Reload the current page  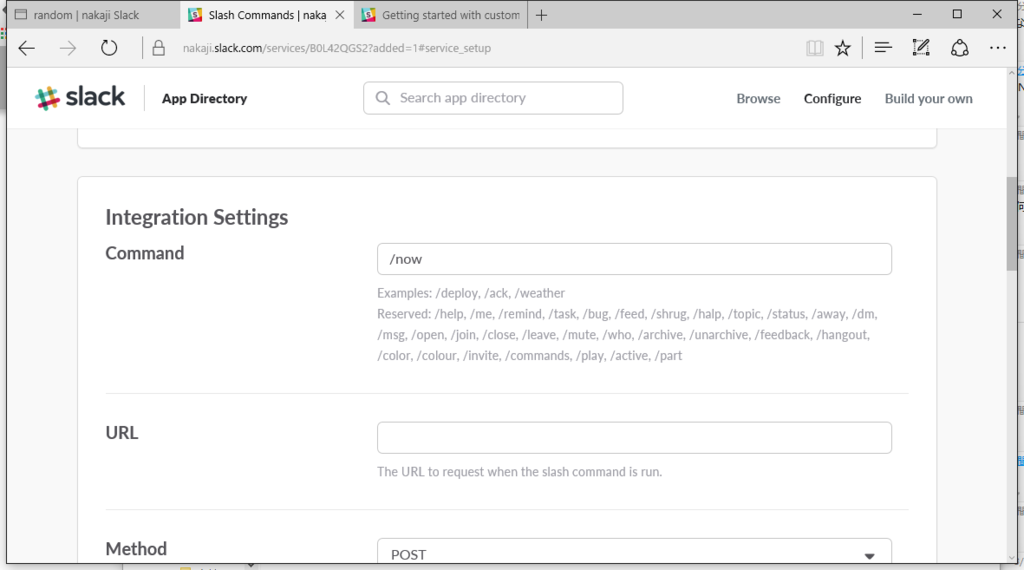click(109, 48)
